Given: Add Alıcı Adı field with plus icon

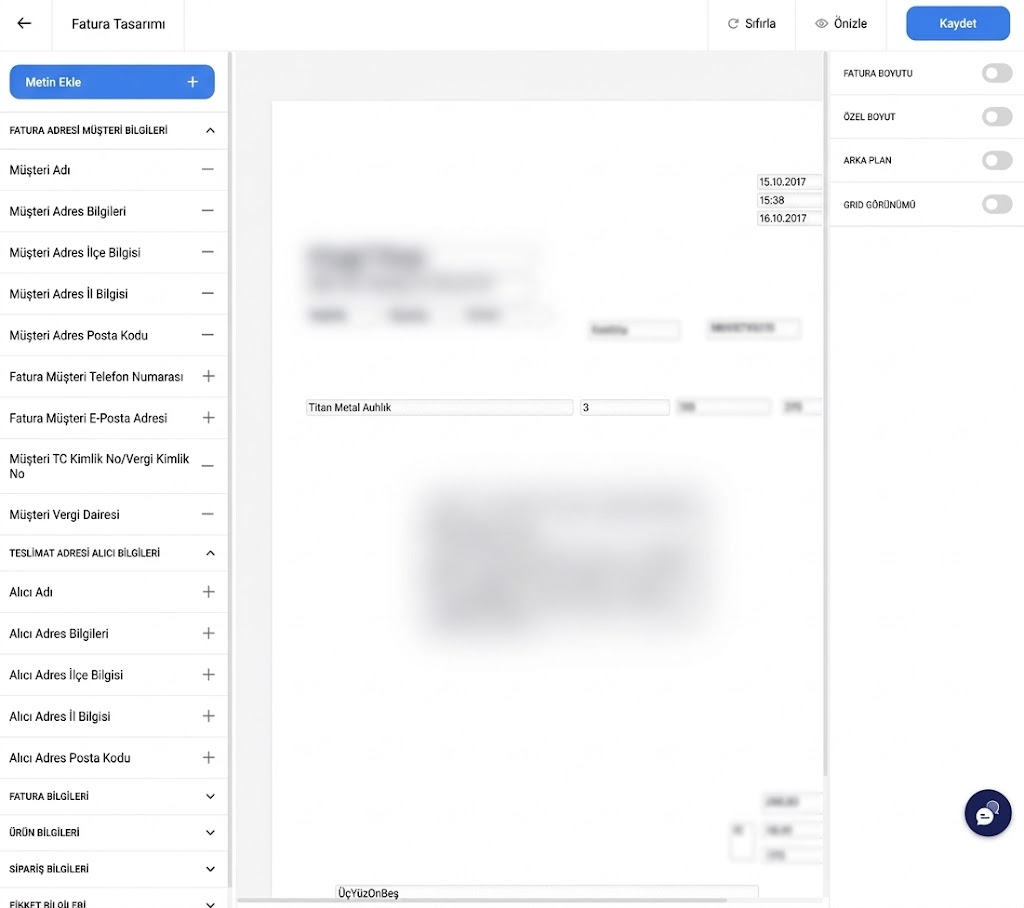Looking at the screenshot, I should tap(208, 592).
